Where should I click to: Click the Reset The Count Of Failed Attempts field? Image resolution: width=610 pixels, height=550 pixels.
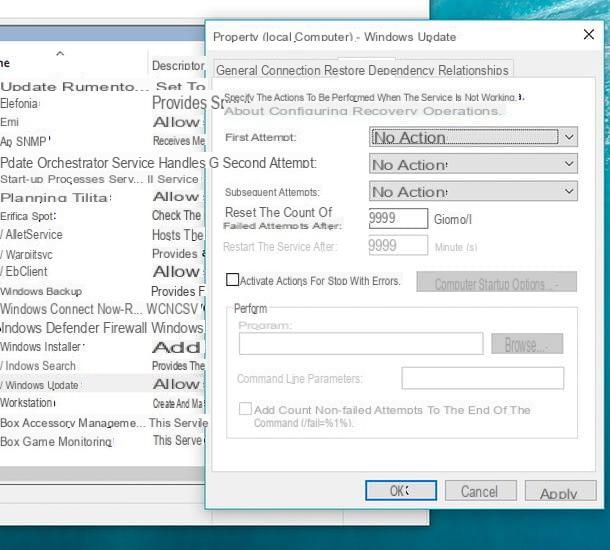(x=398, y=218)
